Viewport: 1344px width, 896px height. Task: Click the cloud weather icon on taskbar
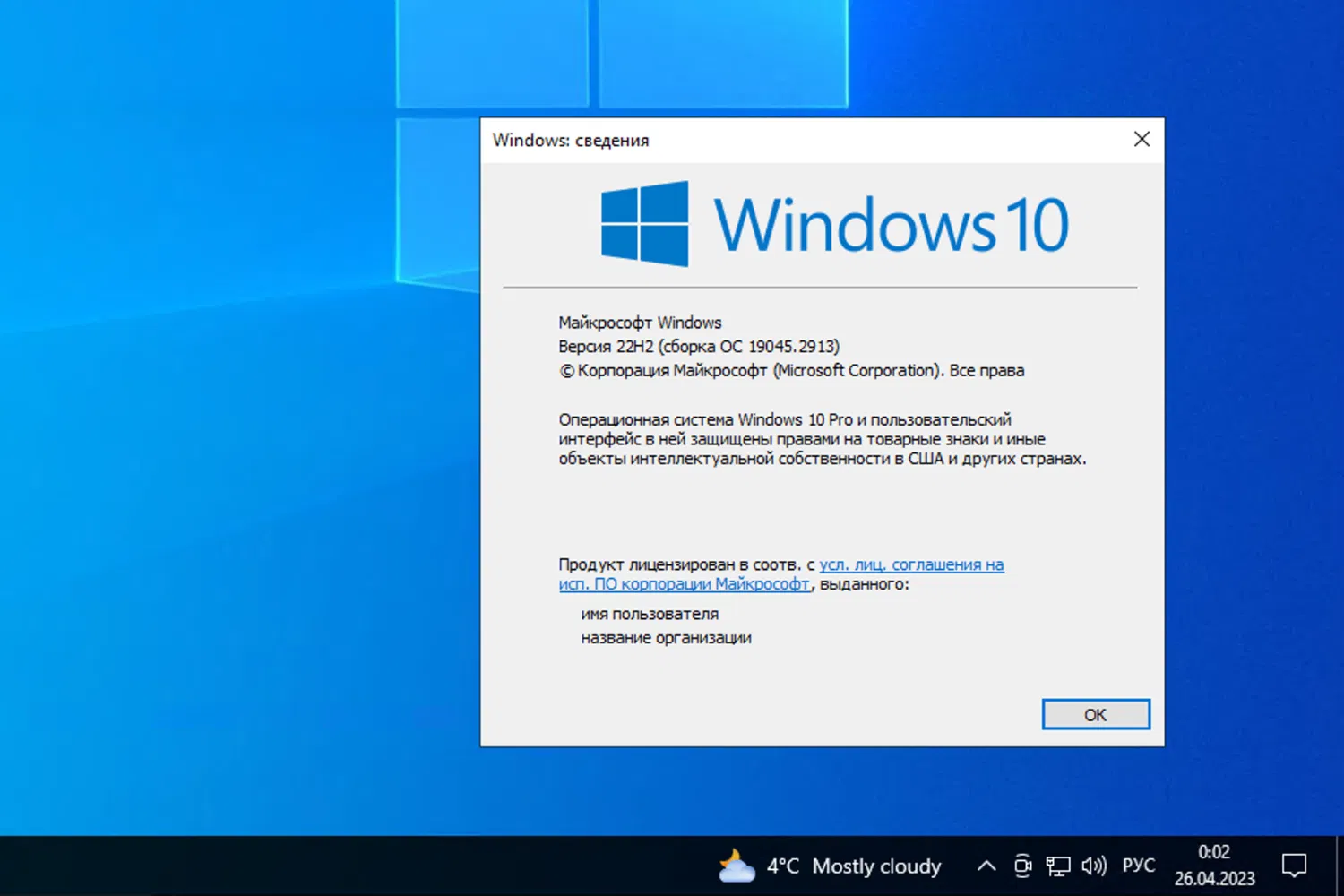point(736,866)
